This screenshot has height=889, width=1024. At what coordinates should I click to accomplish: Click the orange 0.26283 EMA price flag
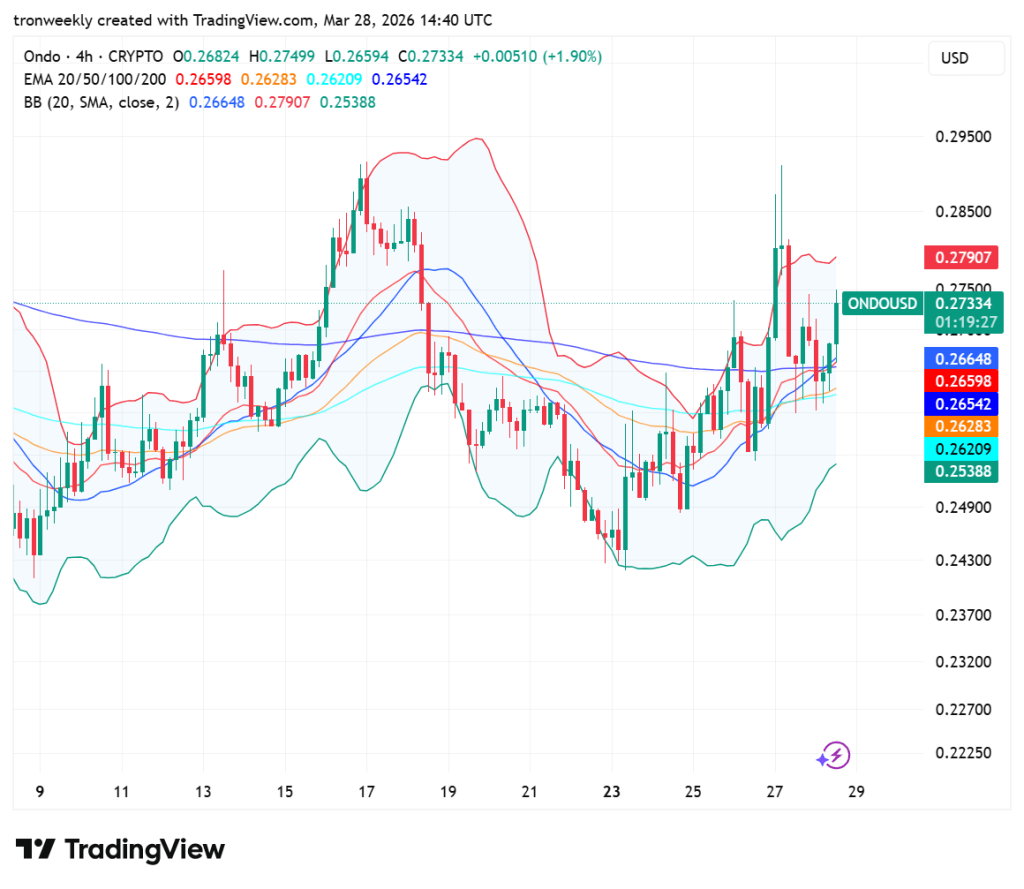[x=961, y=426]
